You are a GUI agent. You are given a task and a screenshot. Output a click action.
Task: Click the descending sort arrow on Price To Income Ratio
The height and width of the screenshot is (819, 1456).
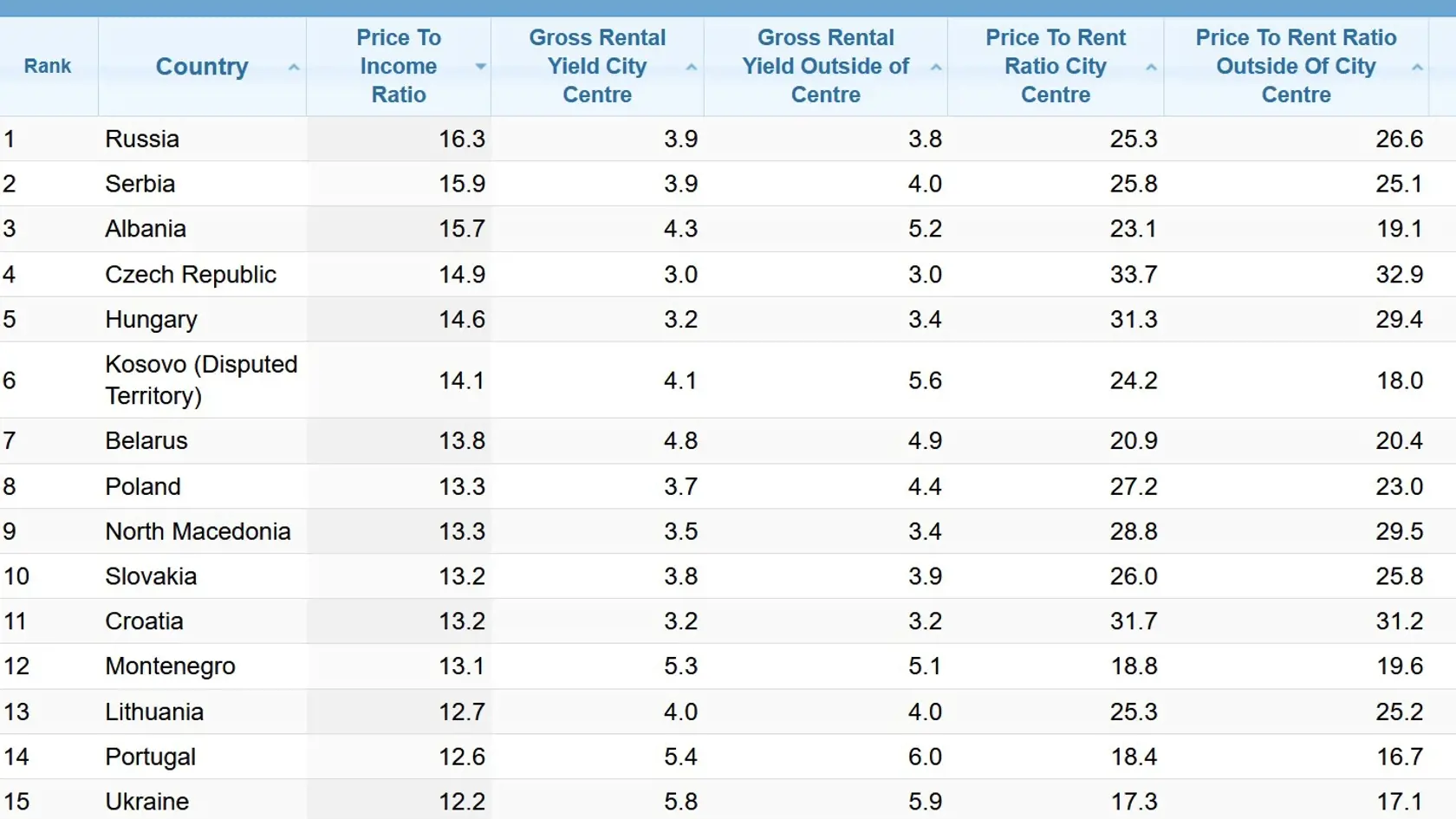tap(480, 67)
